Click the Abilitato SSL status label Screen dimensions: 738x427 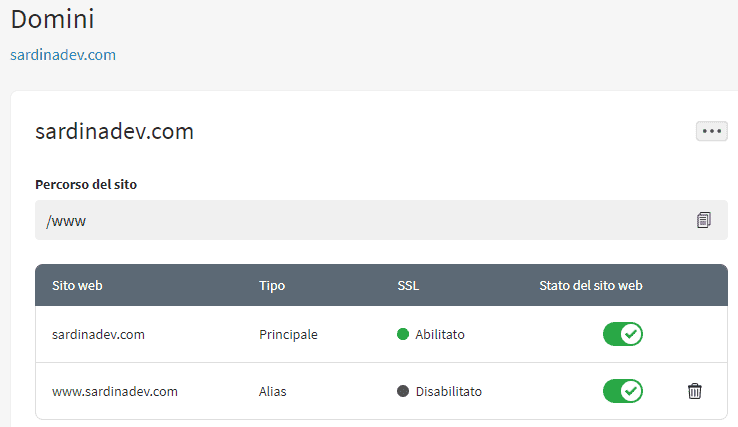[440, 334]
